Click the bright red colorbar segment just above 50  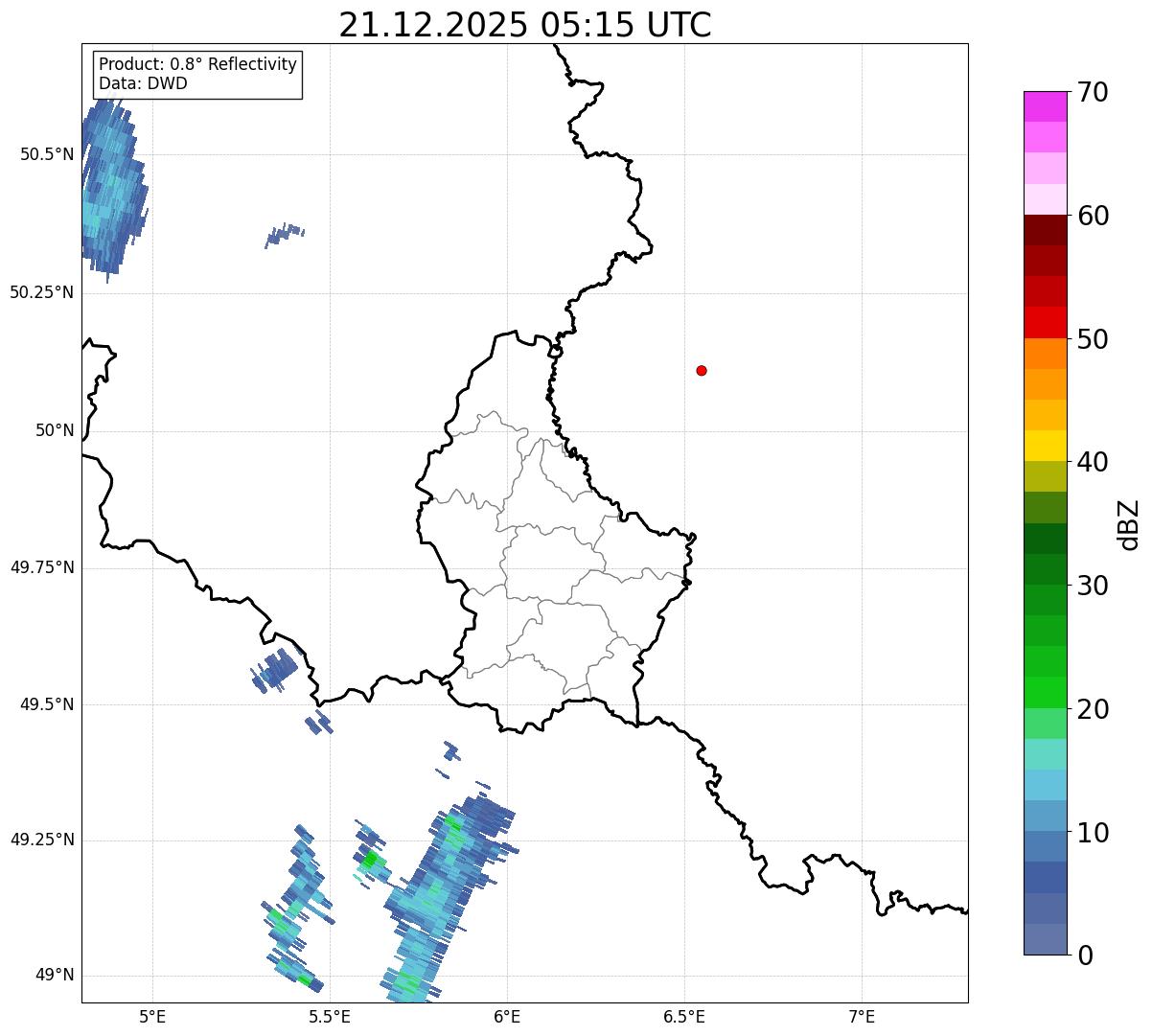click(1045, 323)
